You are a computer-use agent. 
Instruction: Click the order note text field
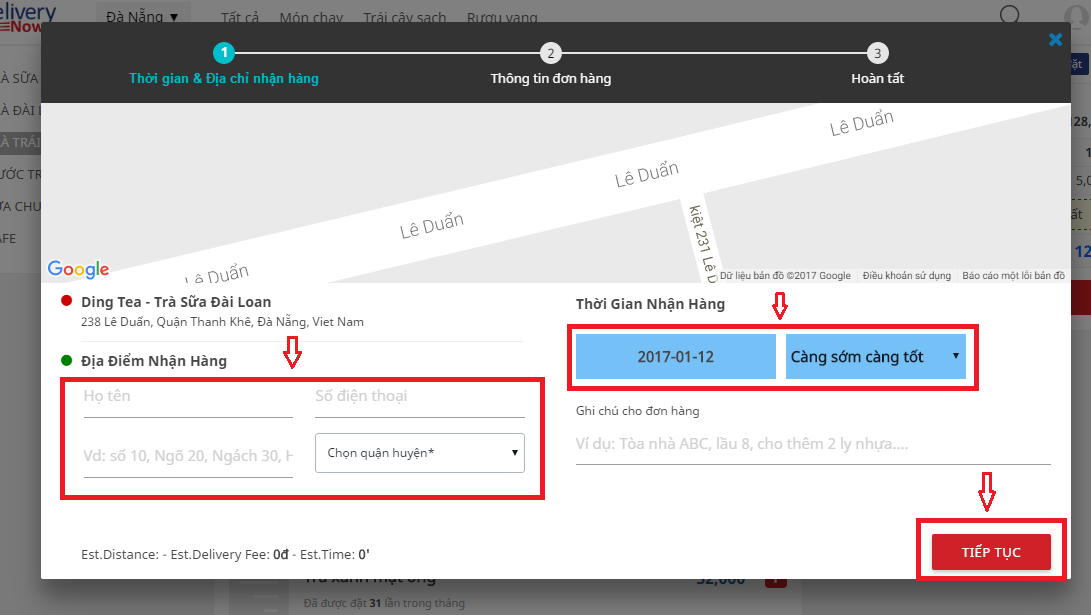[x=812, y=444]
